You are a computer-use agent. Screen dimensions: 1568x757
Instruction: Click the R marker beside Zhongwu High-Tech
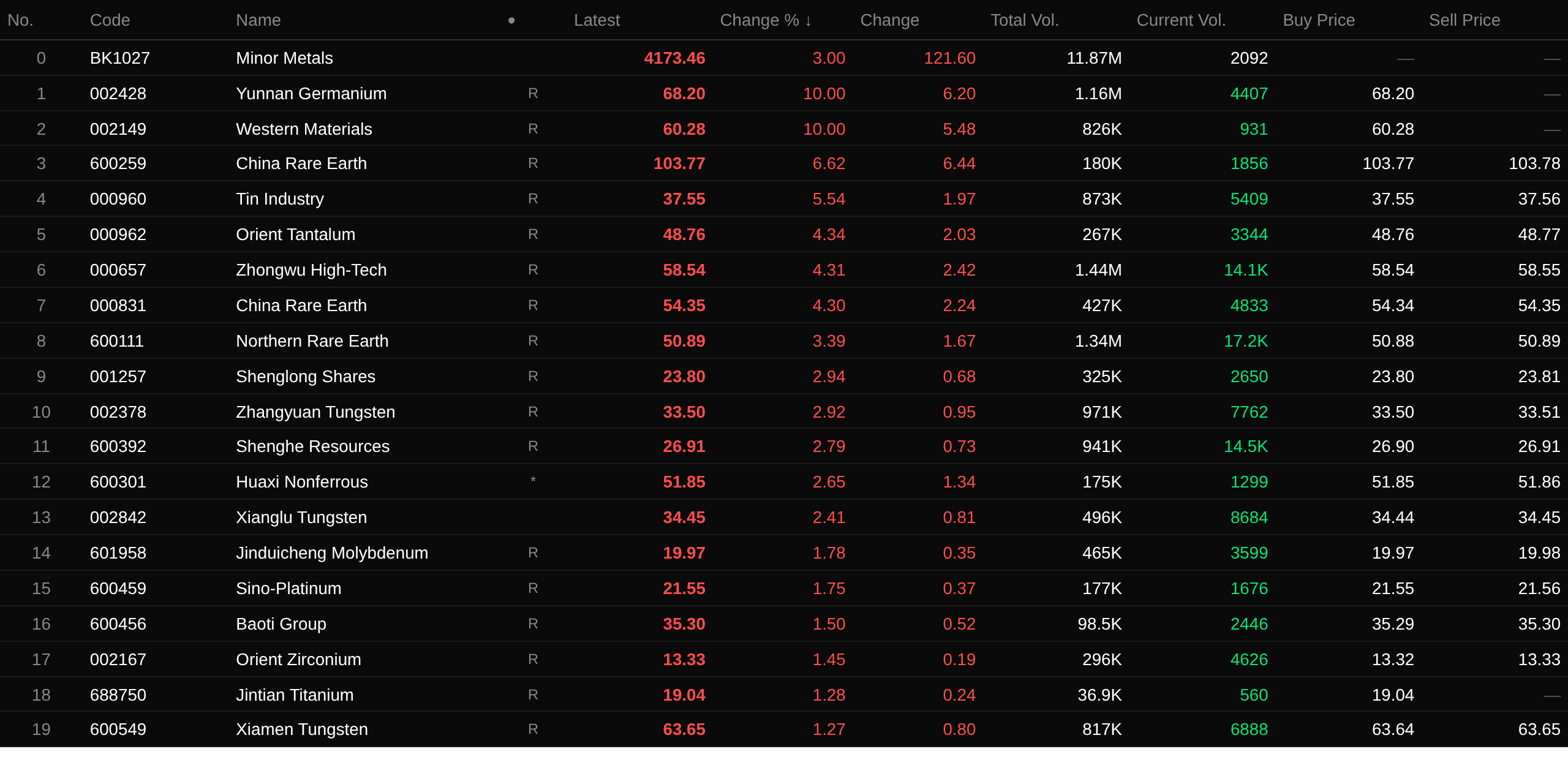point(533,270)
